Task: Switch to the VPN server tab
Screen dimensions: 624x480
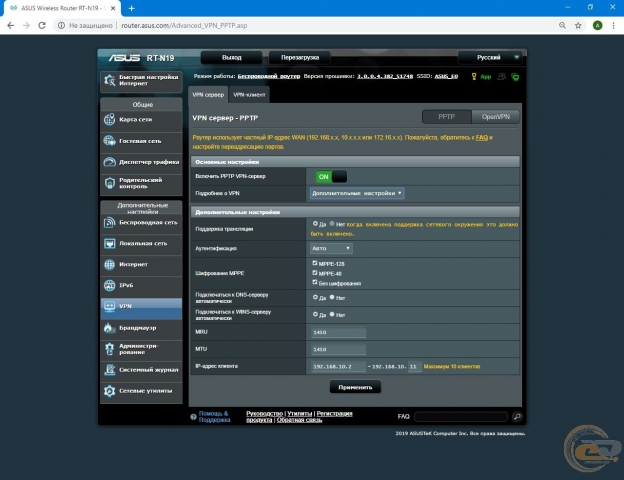Action: pos(208,95)
